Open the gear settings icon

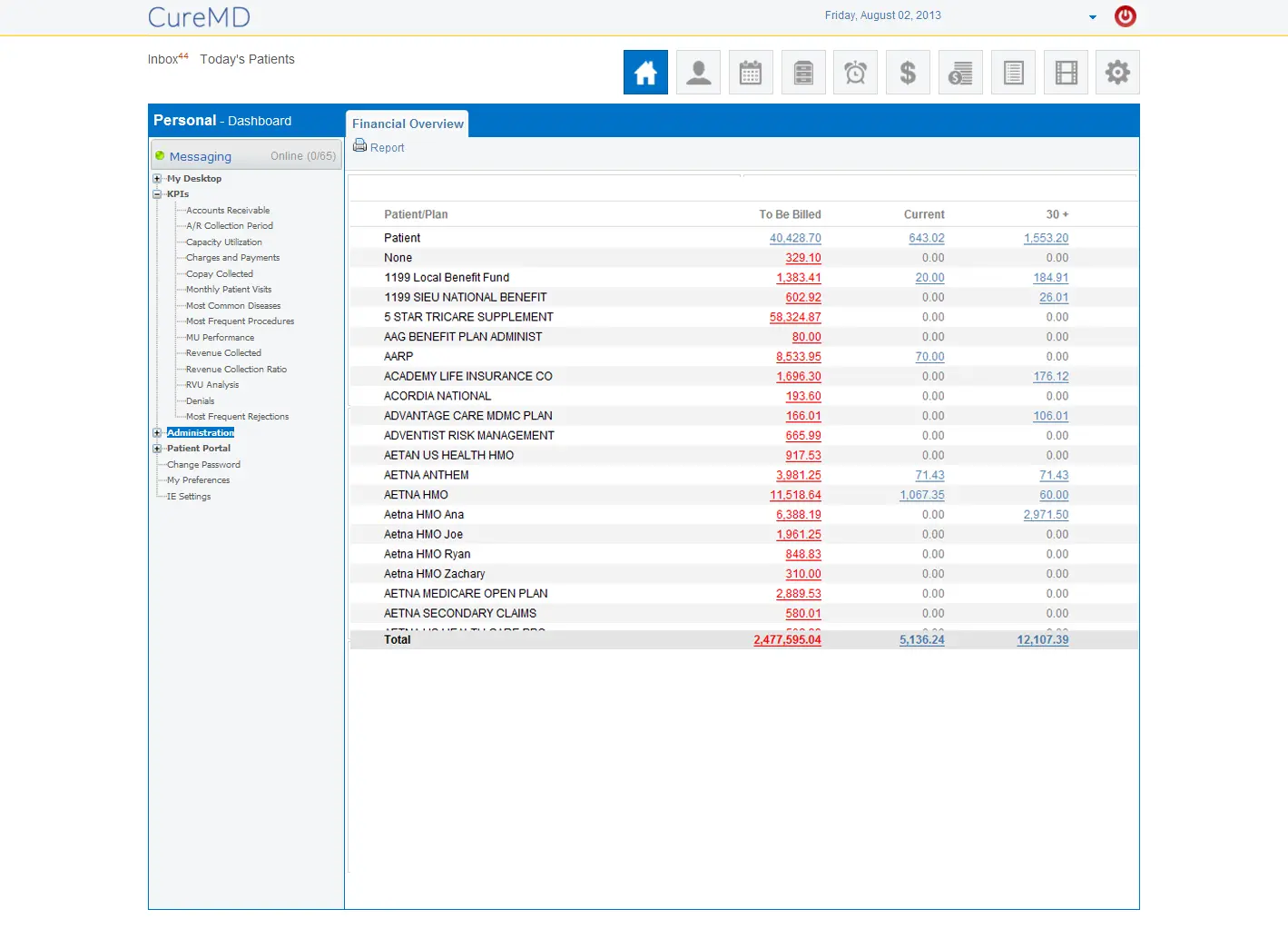point(1117,73)
